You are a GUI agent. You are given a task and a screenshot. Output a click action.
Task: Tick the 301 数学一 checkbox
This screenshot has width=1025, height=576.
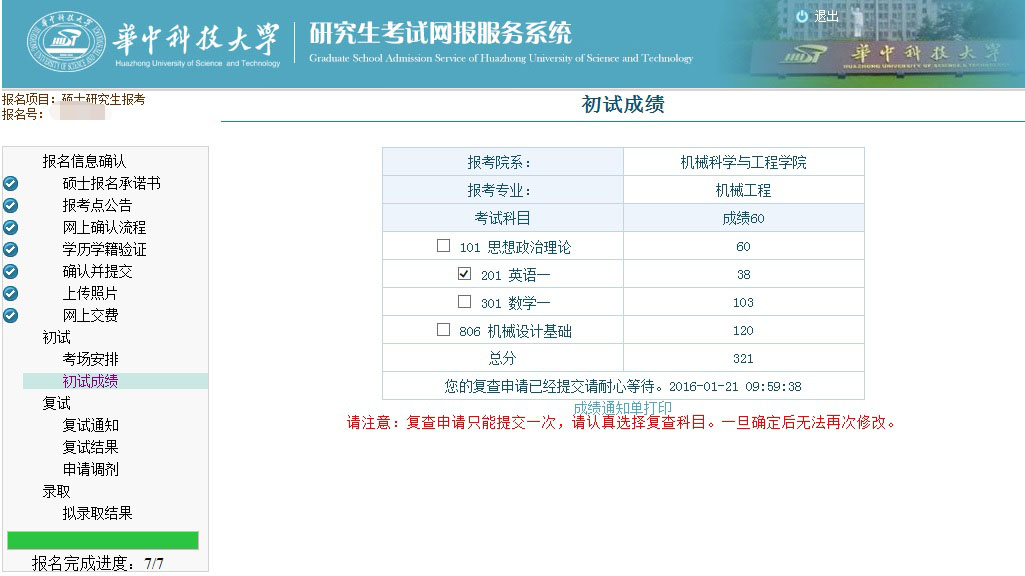point(464,301)
